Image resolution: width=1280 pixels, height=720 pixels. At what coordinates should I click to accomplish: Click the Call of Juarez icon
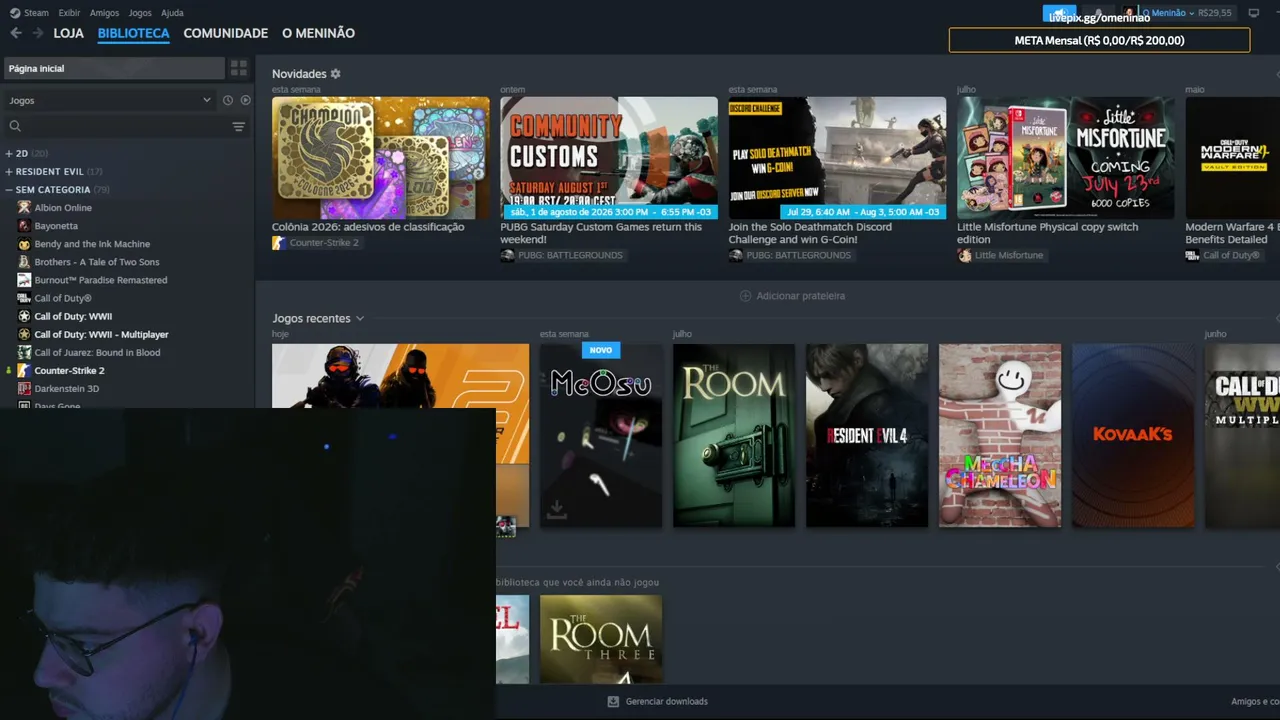pos(25,352)
